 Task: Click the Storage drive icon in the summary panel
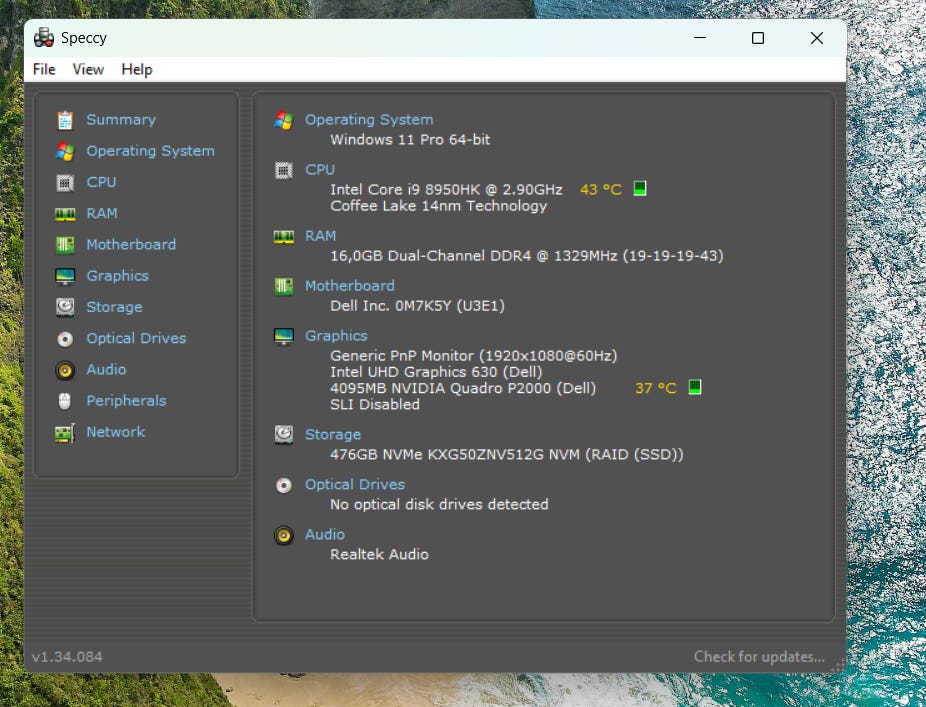284,435
